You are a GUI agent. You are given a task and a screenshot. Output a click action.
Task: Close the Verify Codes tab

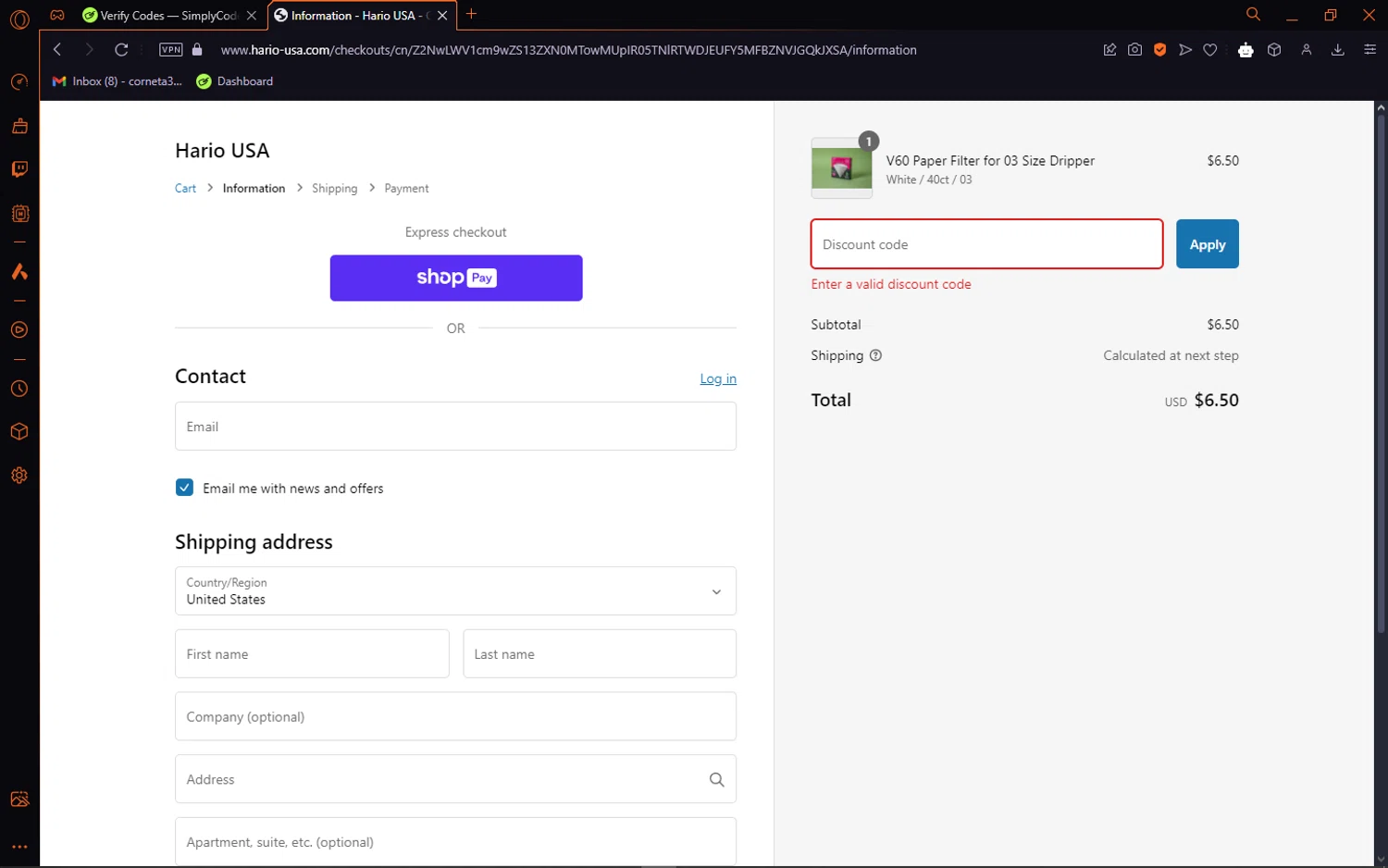(252, 16)
